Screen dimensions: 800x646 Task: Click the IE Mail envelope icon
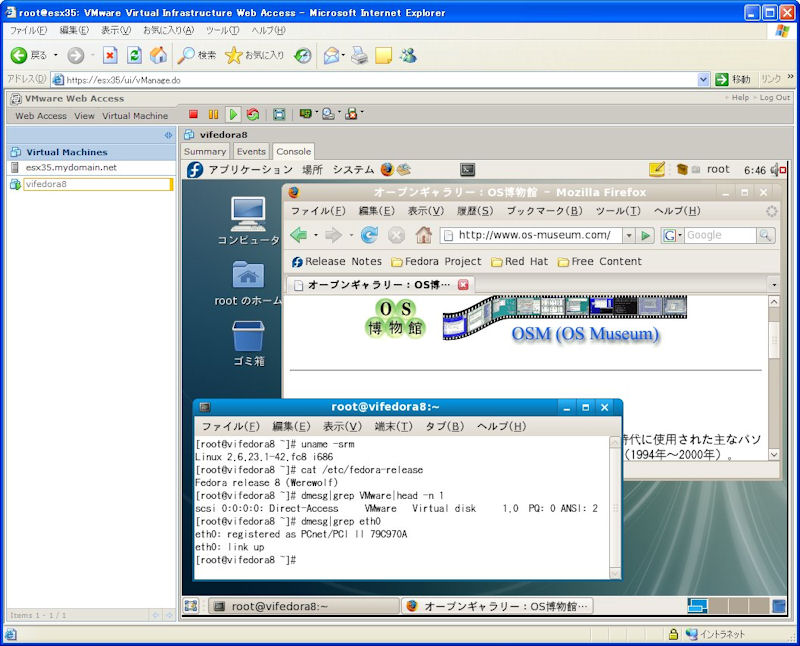(331, 55)
